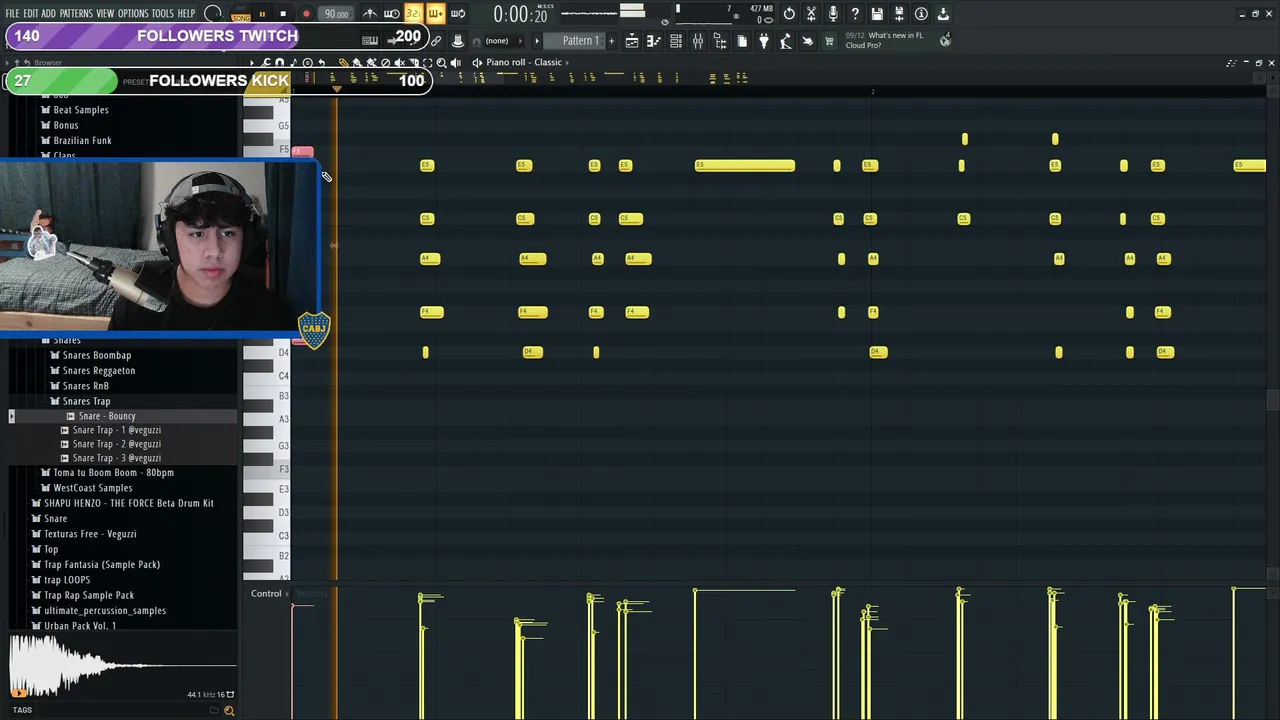Open the shopping cart content library icon
This screenshot has width=1280, height=720.
(829, 41)
